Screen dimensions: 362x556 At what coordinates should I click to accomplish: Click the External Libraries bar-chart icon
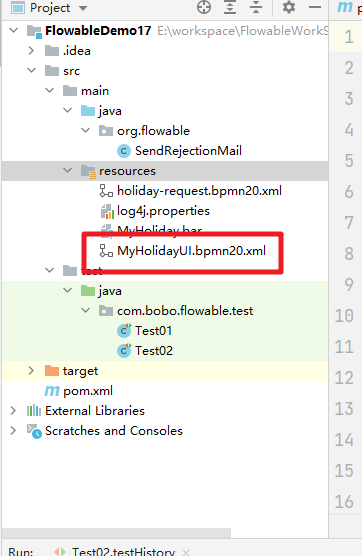click(x=34, y=411)
